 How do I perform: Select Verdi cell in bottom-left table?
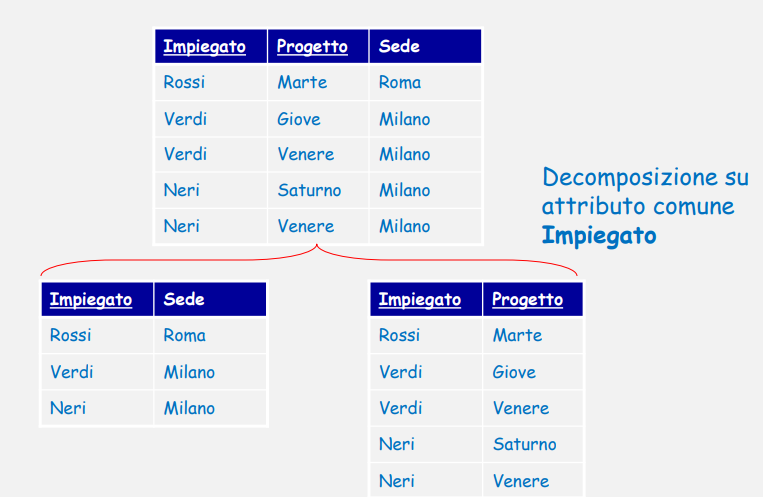[x=97, y=372]
